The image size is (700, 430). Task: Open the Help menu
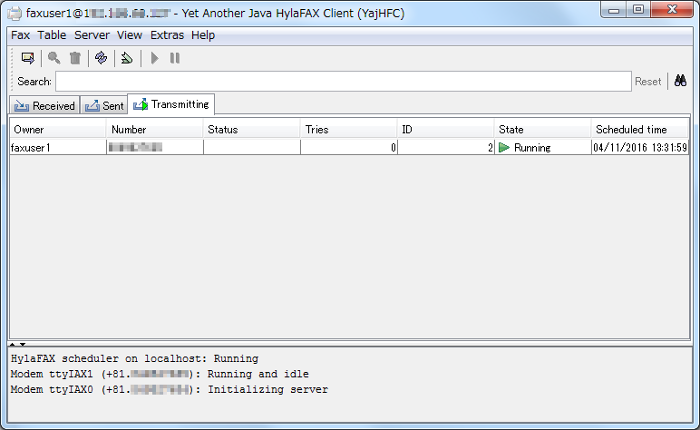[203, 35]
